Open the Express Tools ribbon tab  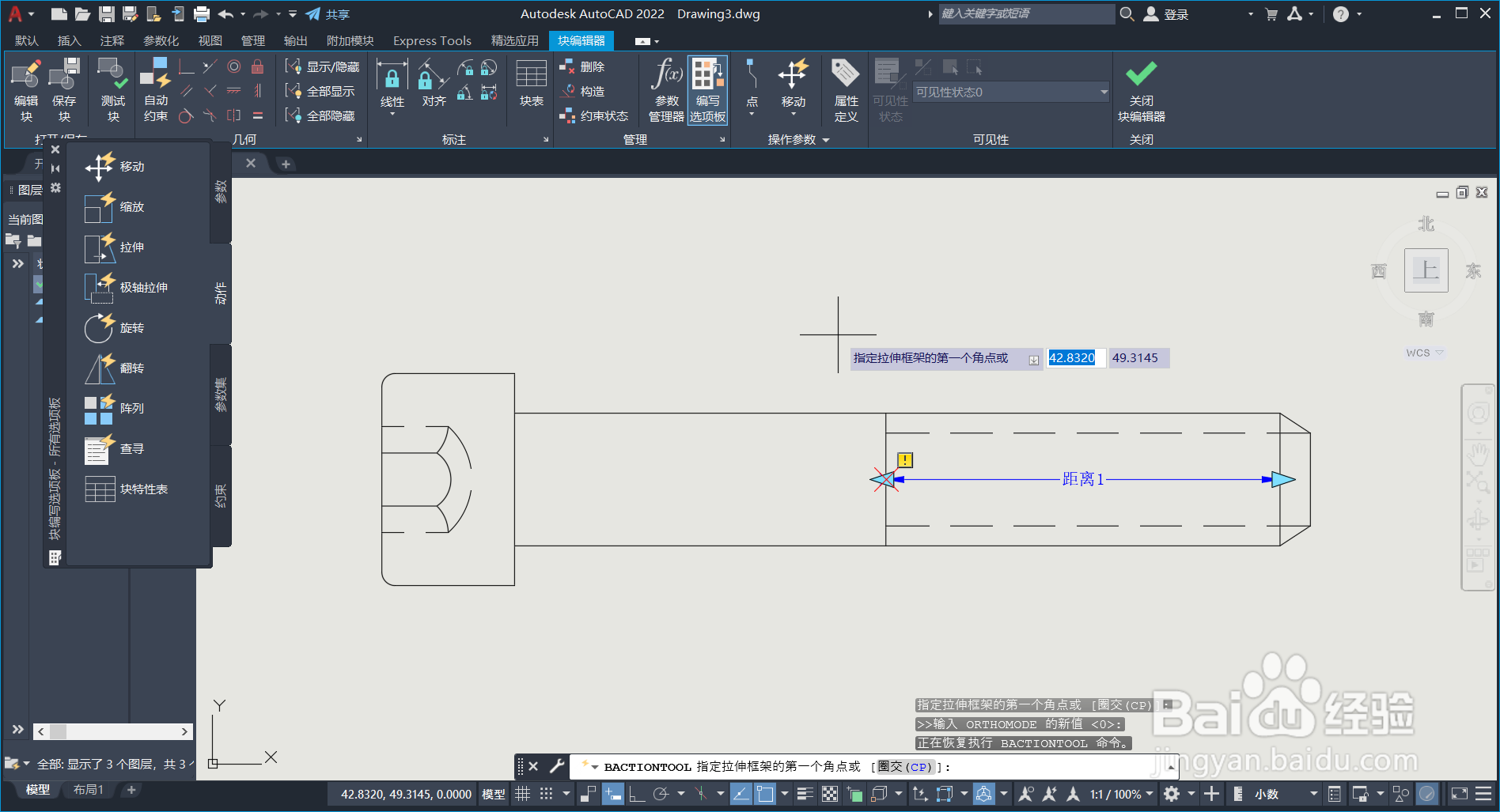[432, 40]
